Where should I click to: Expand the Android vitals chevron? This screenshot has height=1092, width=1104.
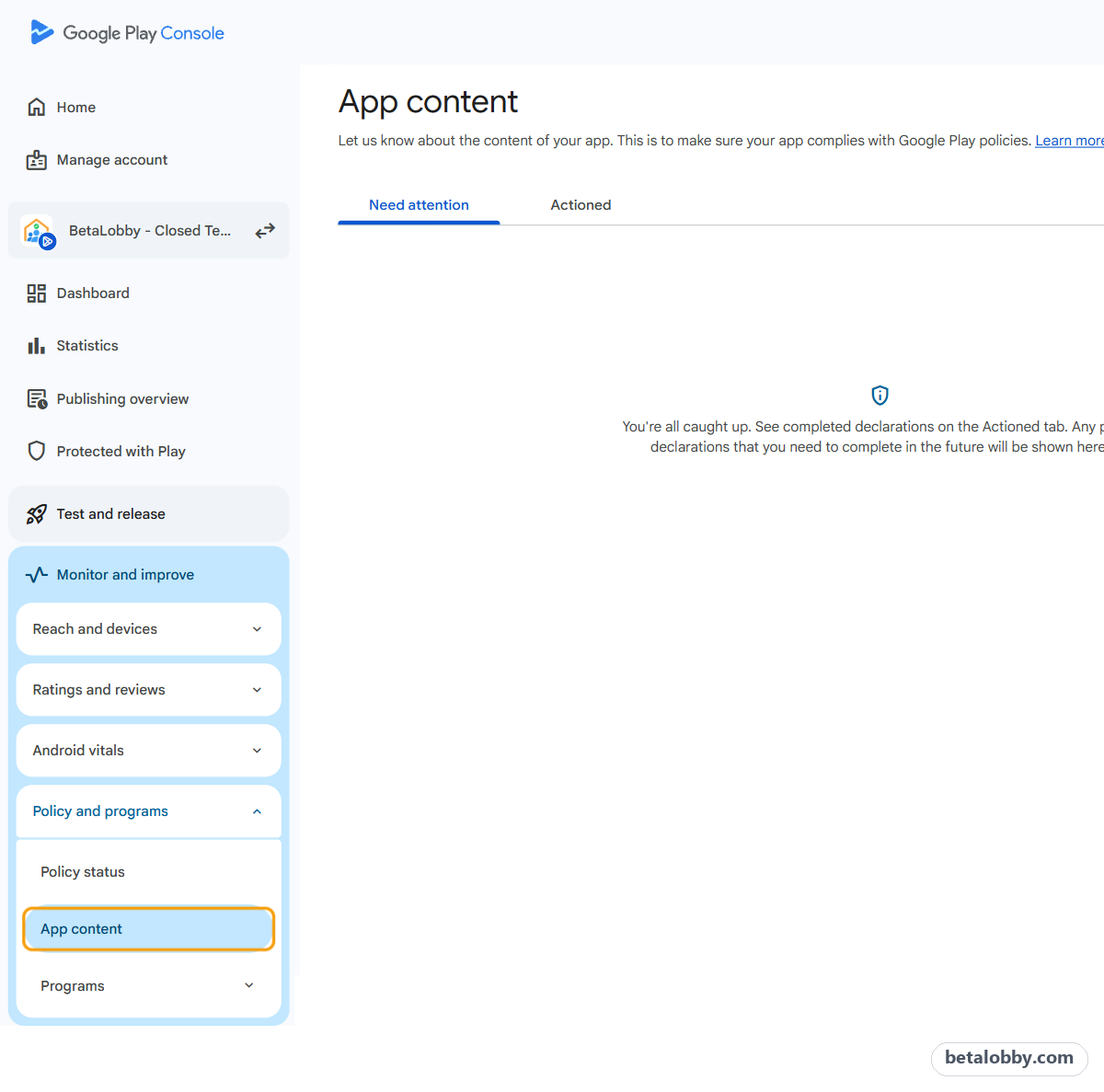pos(257,751)
